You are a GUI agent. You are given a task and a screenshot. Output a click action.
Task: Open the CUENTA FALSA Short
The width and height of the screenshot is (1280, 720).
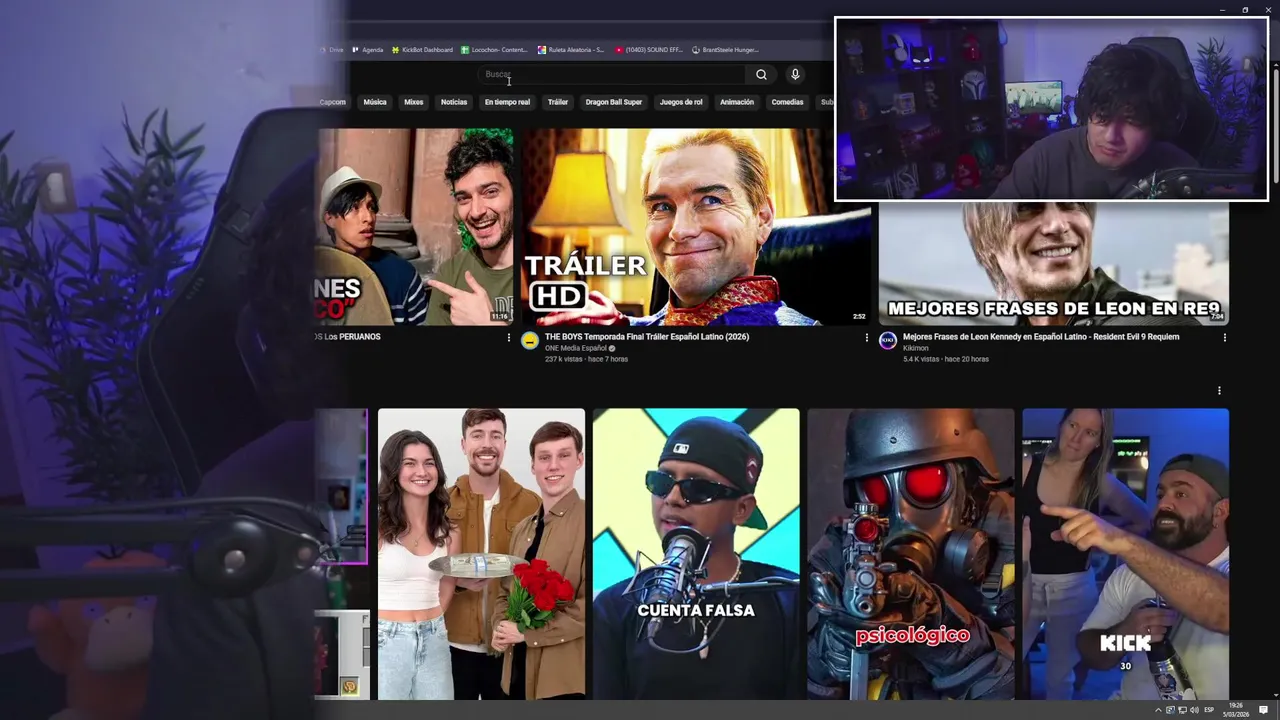tap(696, 553)
